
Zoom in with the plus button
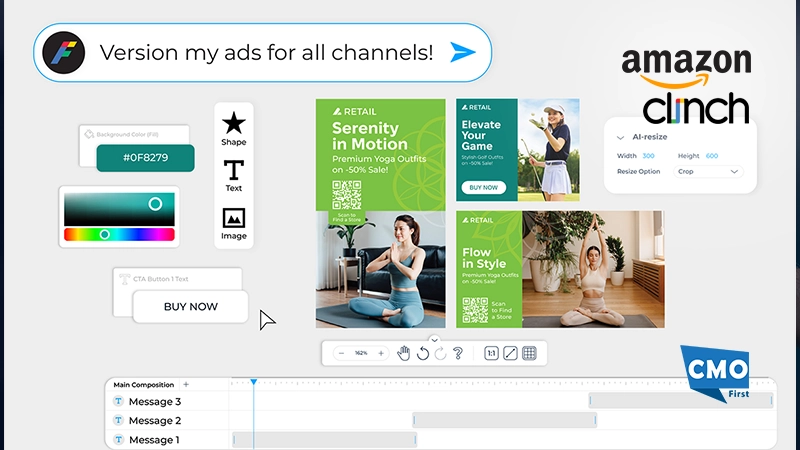(381, 353)
